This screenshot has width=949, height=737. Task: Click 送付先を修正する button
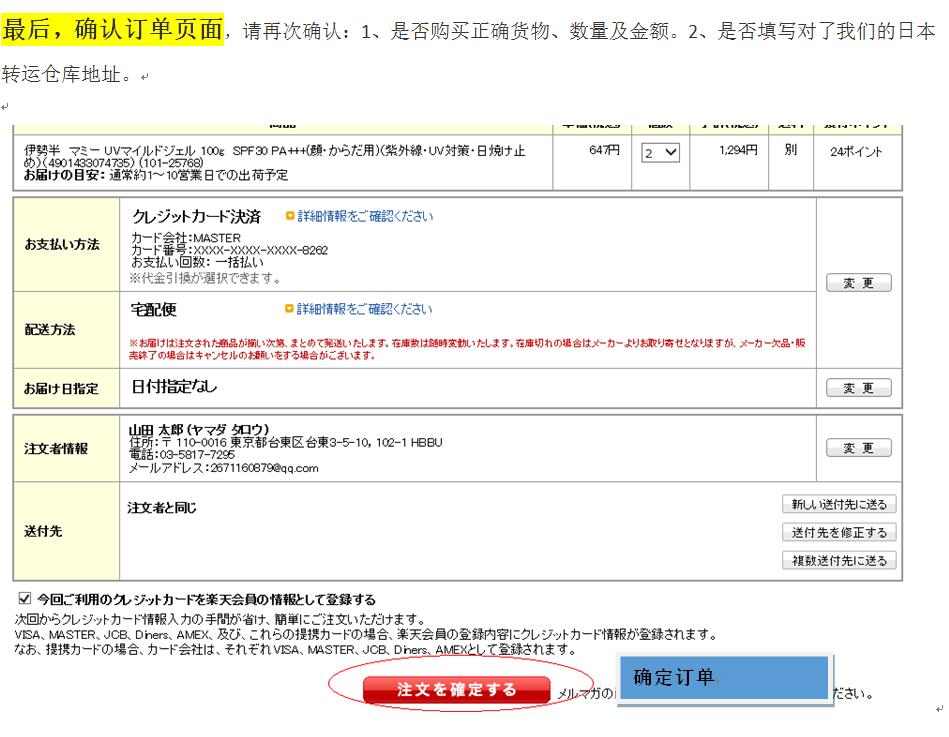click(839, 532)
